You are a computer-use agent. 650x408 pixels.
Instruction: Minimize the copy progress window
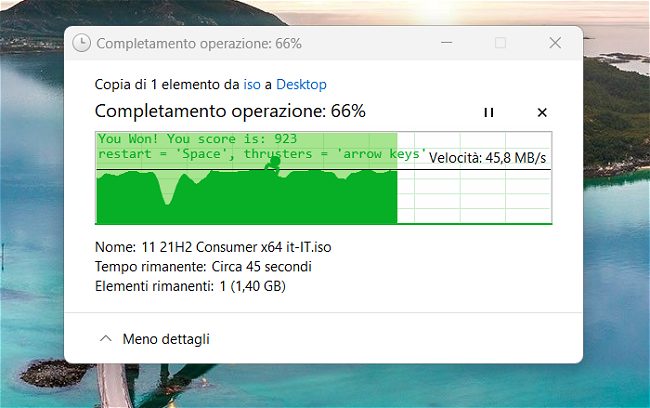pos(446,43)
